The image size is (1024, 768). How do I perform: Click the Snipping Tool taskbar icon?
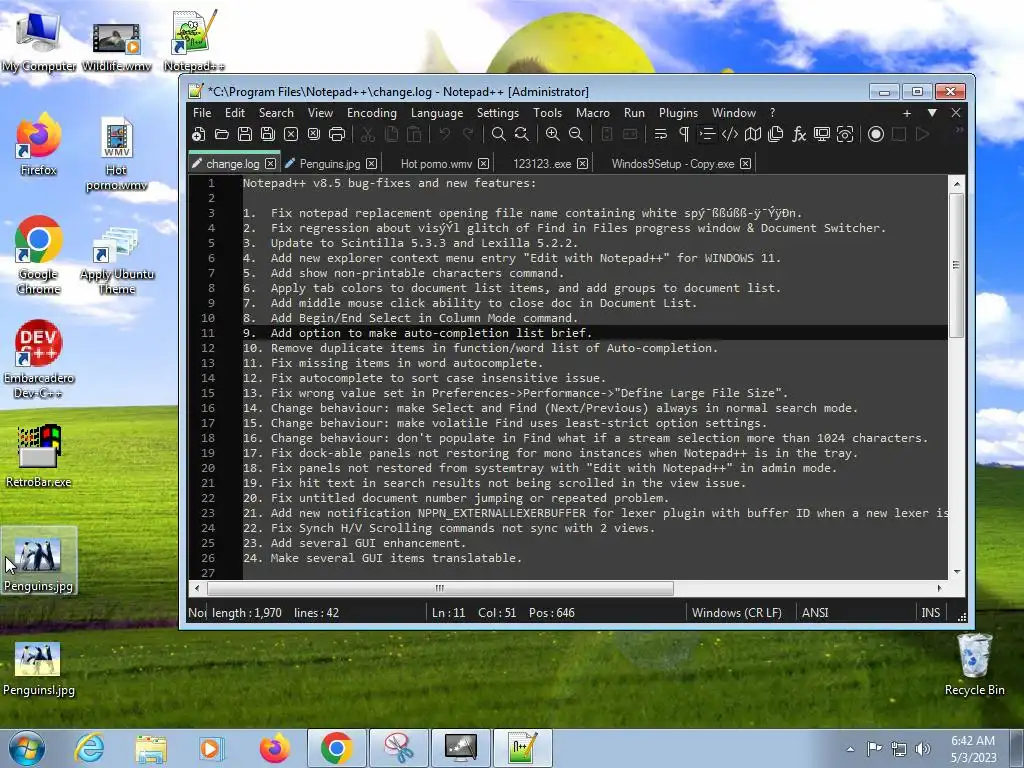pyautogui.click(x=399, y=748)
